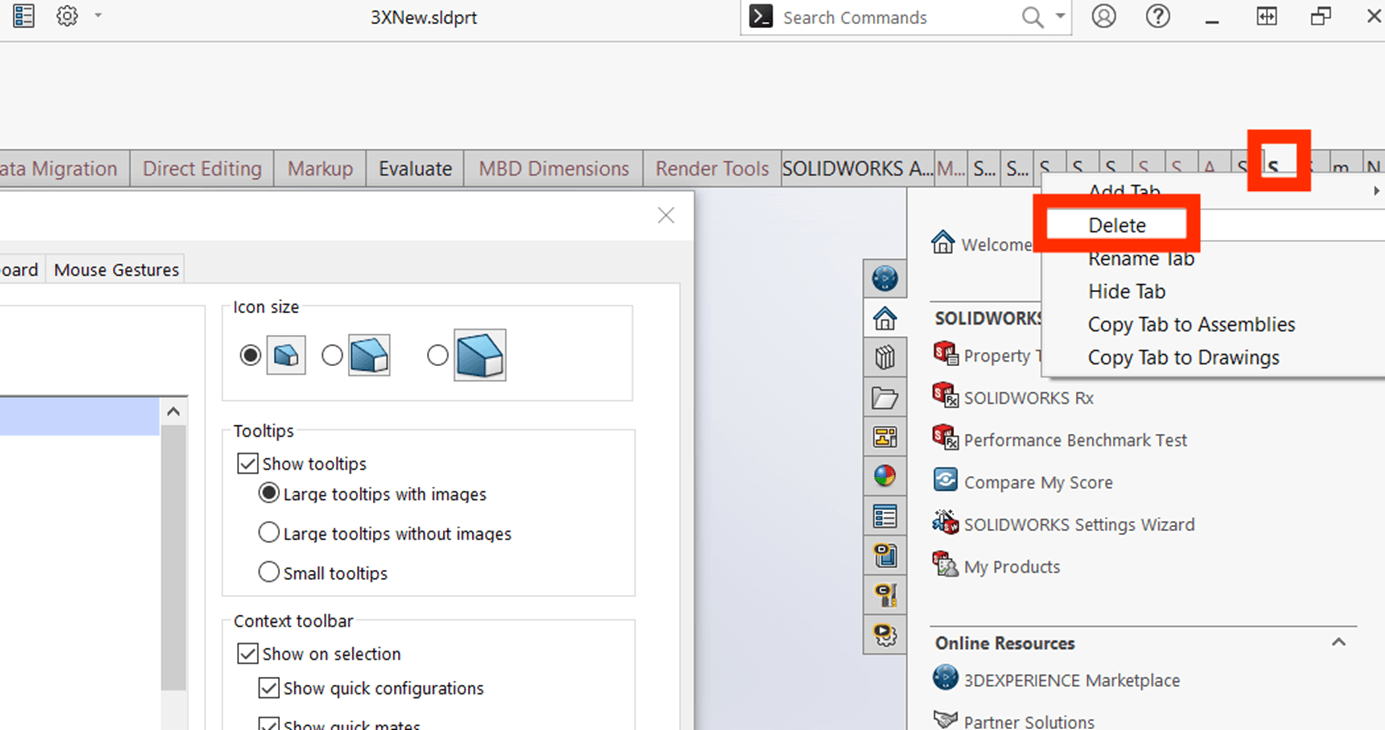Screen dimensions: 1385x730
Task: Open the Custom Properties list tab
Action: coord(885,516)
